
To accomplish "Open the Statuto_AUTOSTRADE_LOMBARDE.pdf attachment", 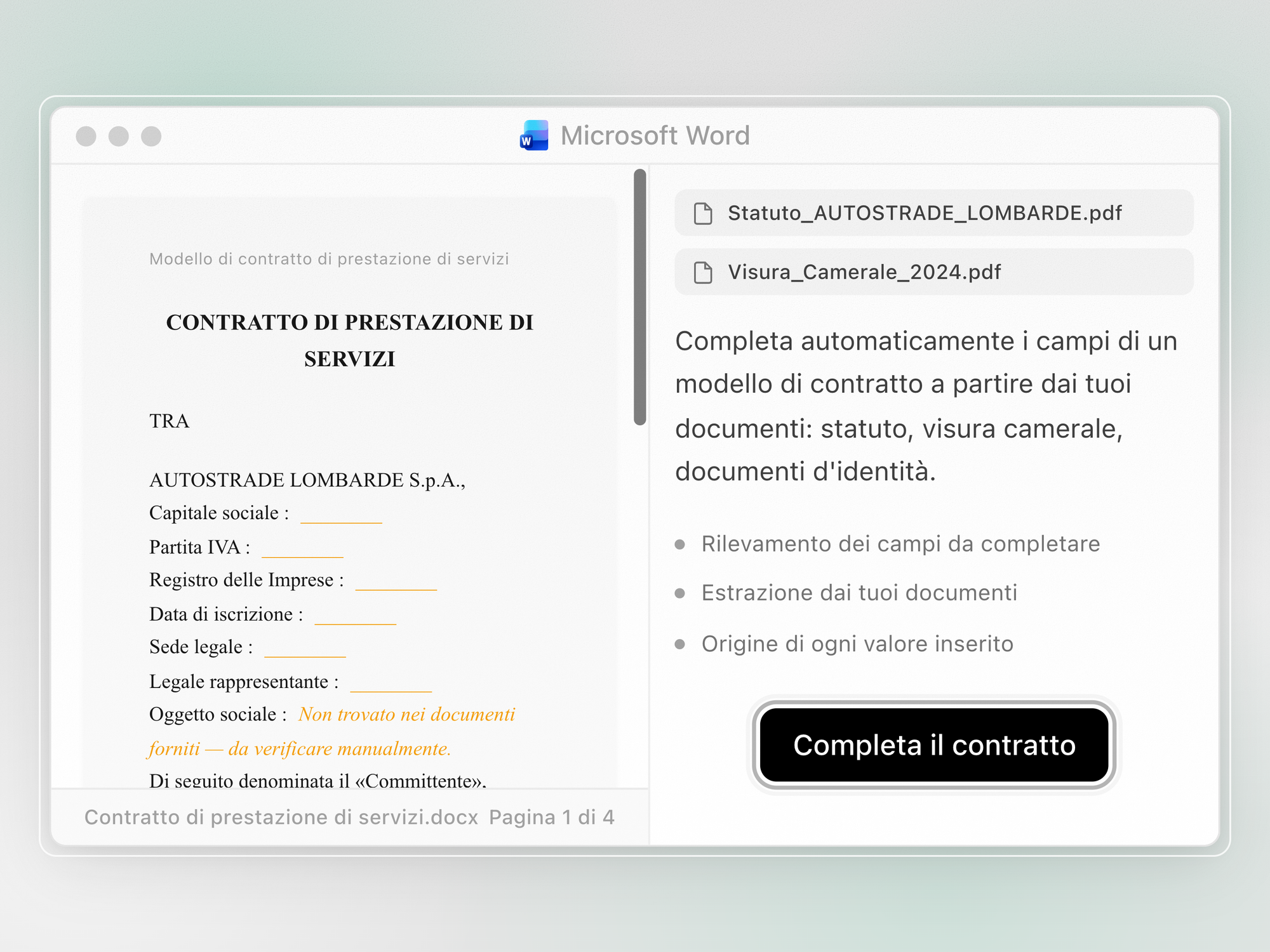I will [x=934, y=213].
